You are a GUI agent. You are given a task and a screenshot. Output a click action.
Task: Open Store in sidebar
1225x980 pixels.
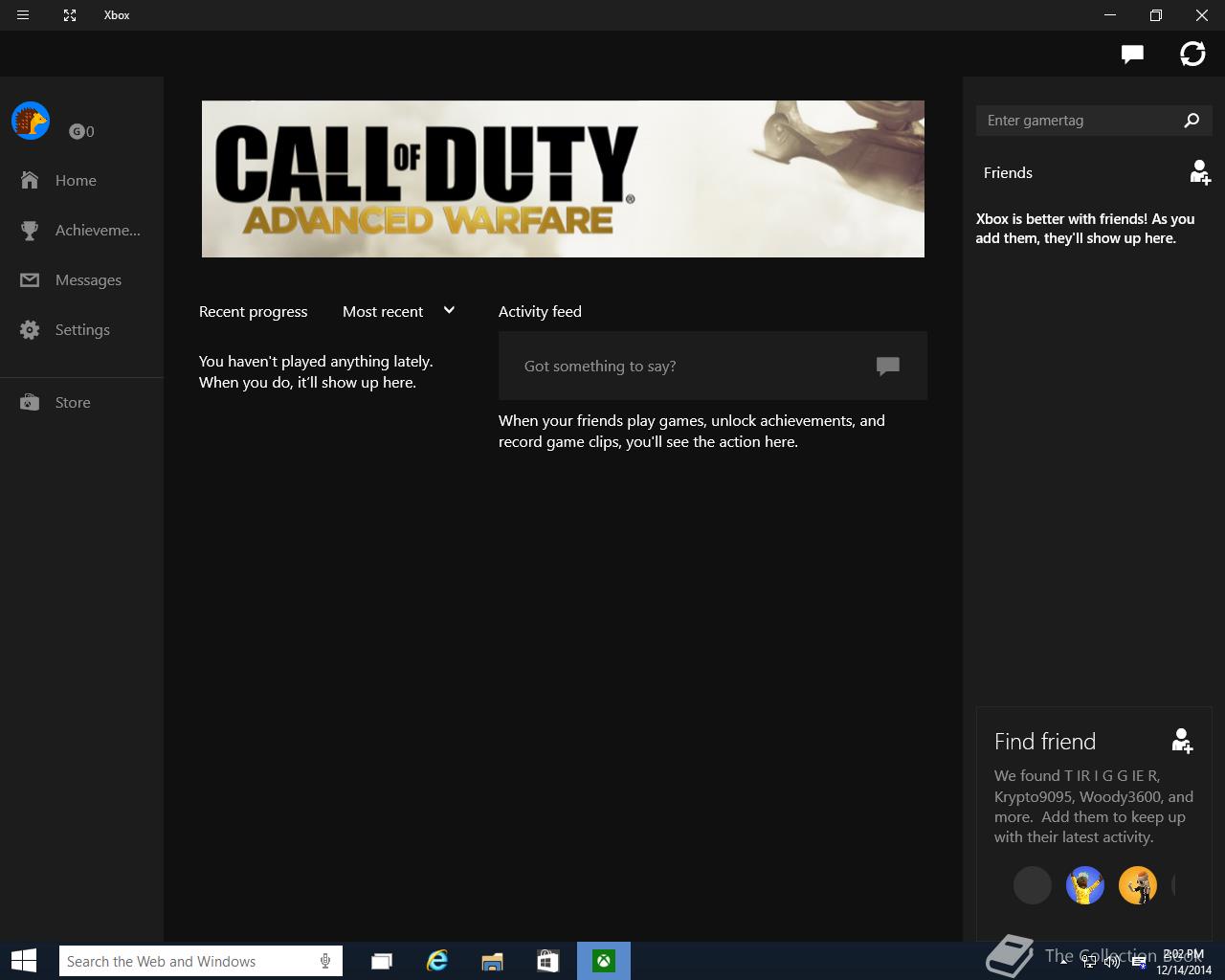[x=81, y=402]
